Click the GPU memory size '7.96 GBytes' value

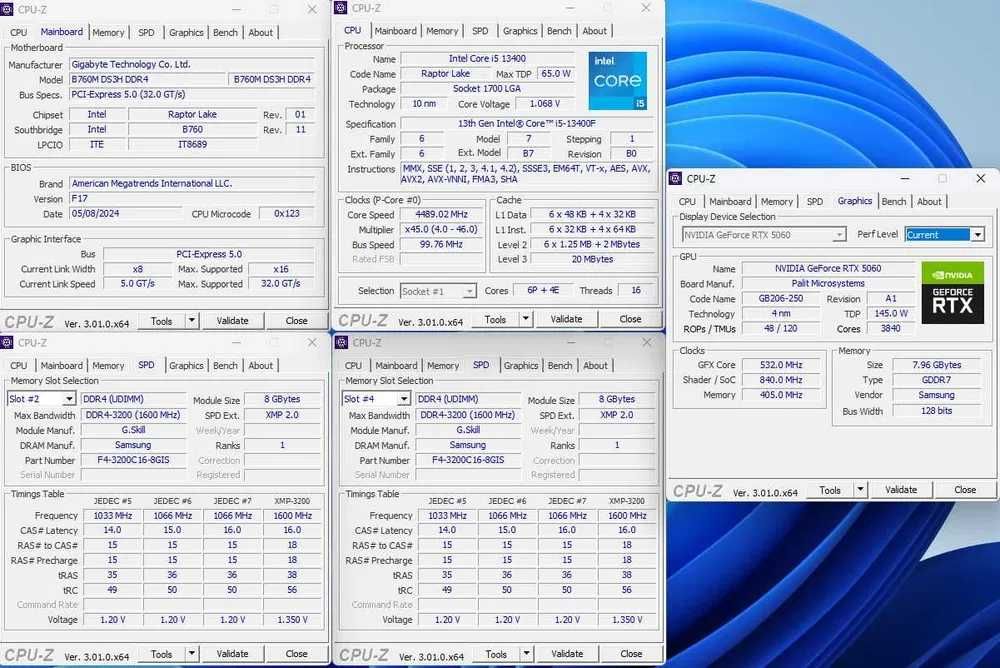coord(936,365)
